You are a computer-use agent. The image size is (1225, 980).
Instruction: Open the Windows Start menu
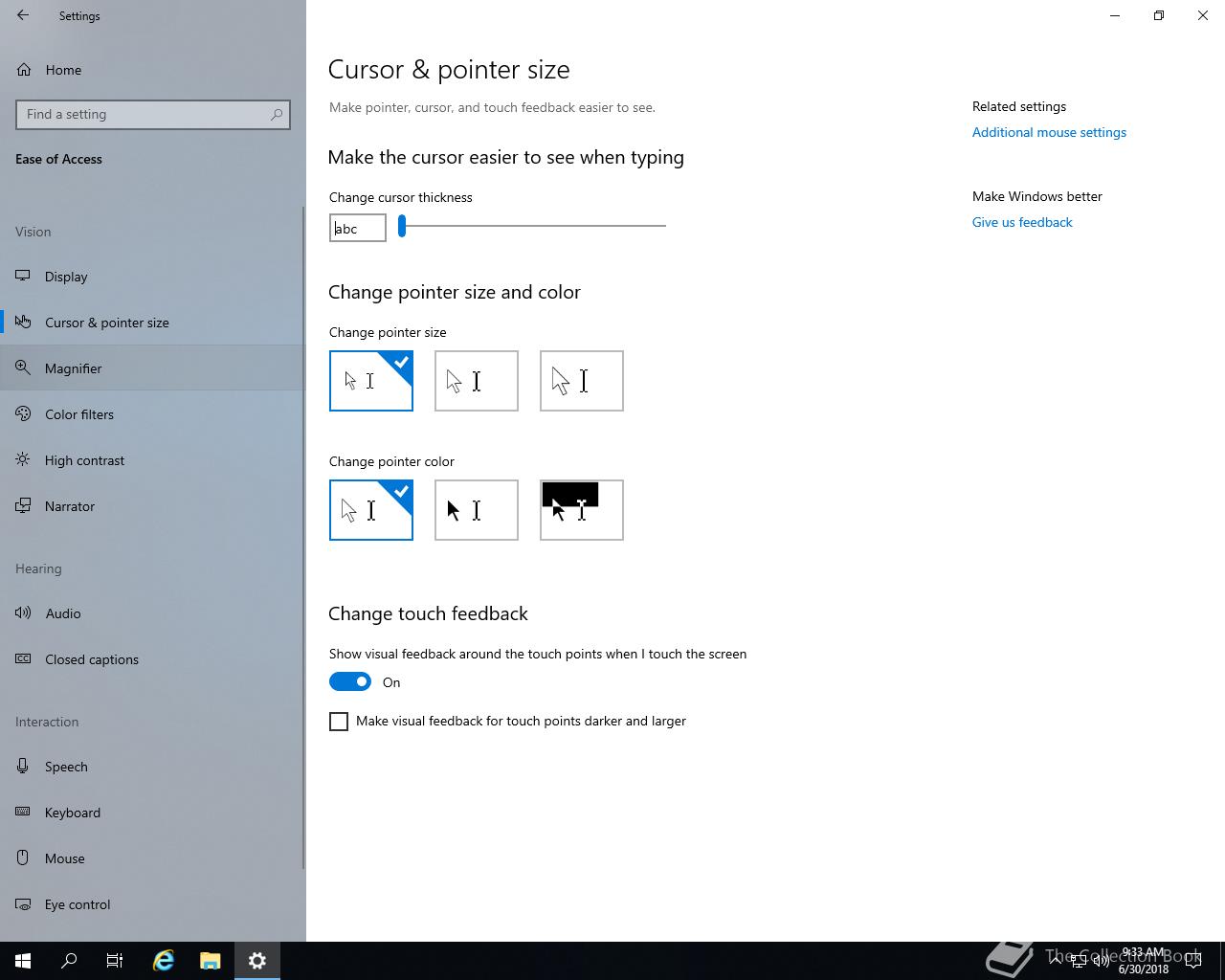(23, 961)
